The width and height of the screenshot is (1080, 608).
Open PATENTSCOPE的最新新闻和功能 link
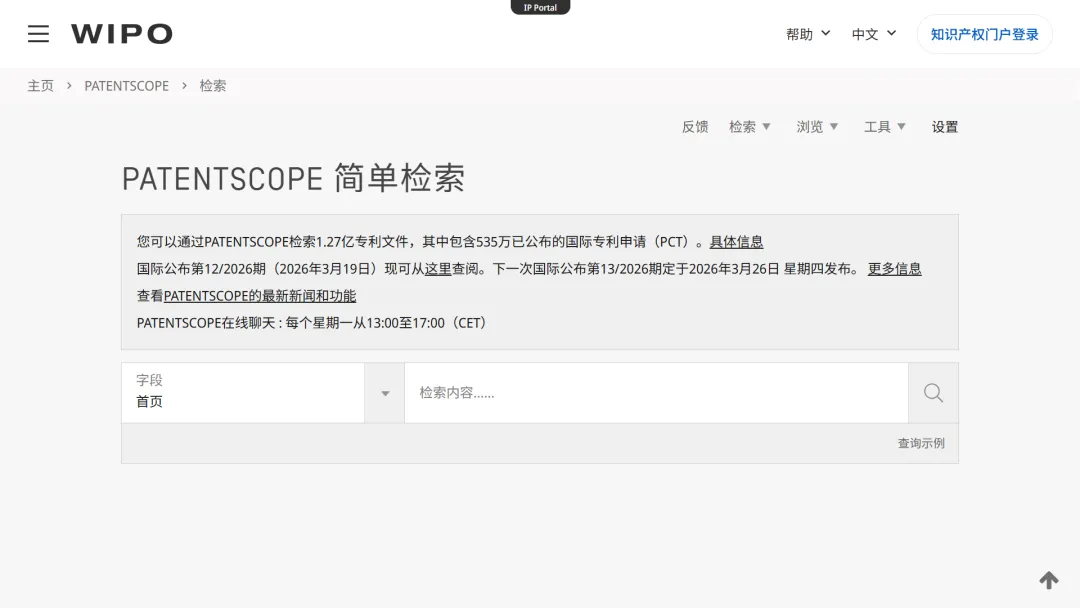[x=260, y=295]
